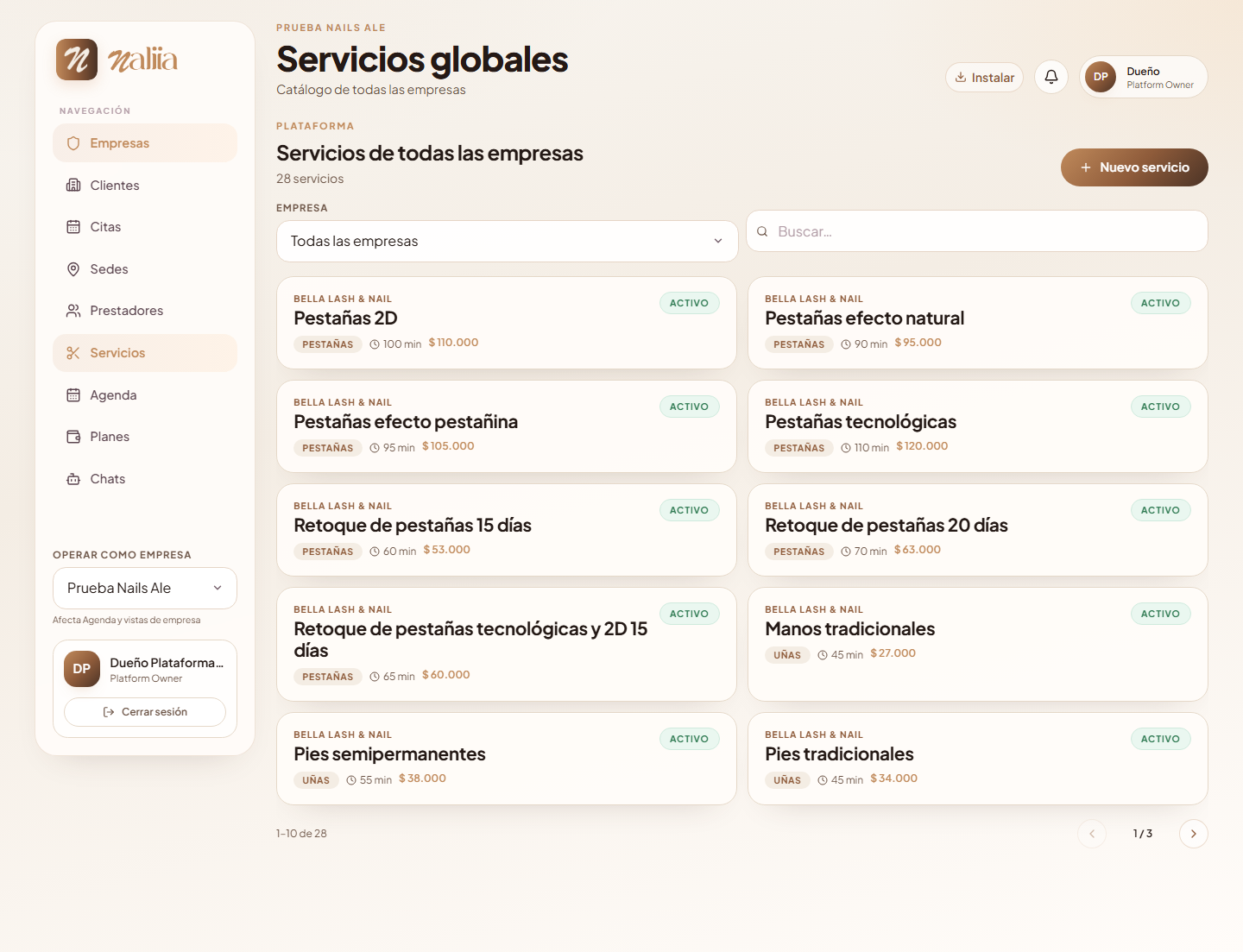Click the robot icon beside Chats
Screen dimensions: 1243x952
(x=73, y=479)
